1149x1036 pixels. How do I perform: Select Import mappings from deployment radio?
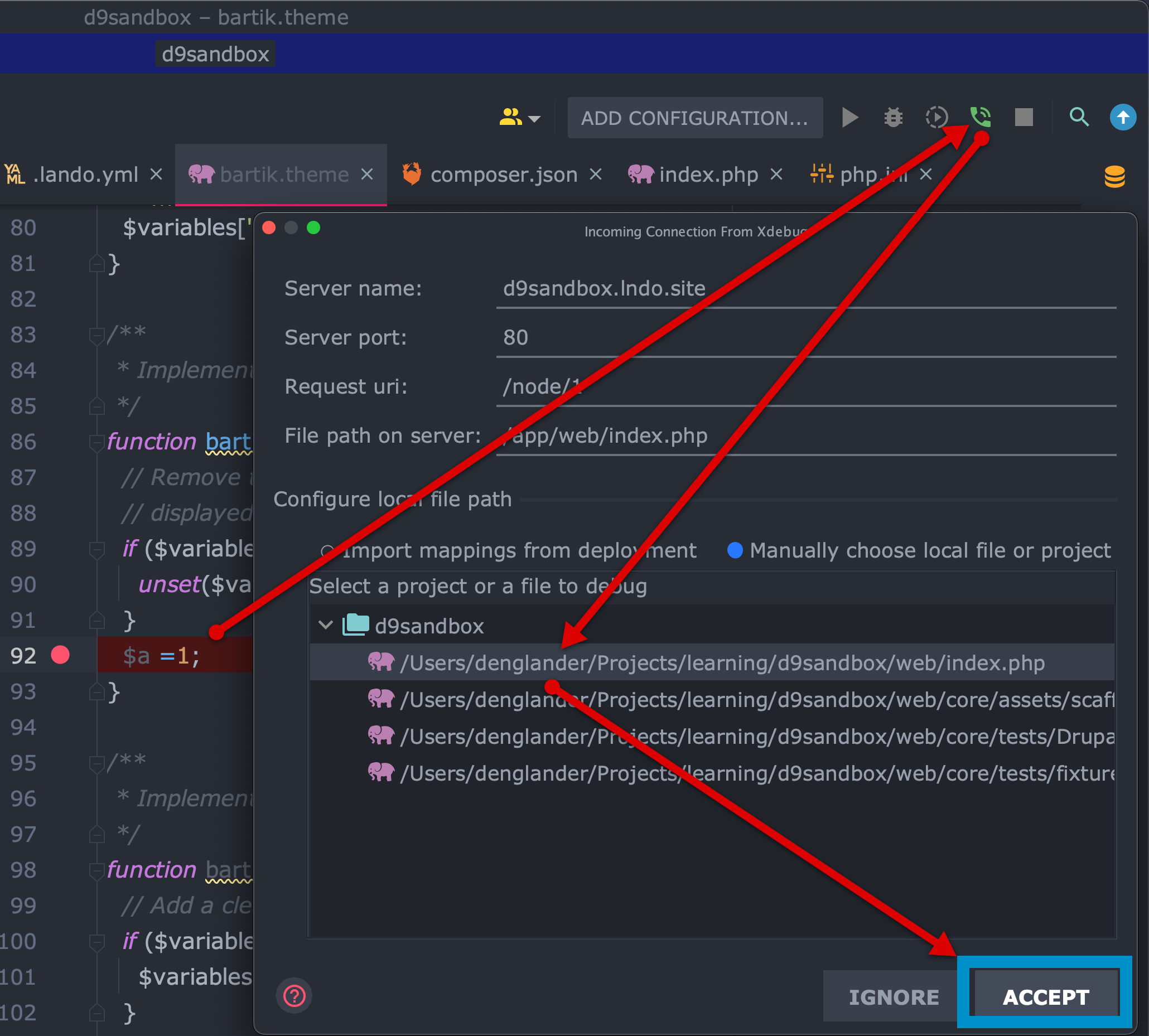tap(327, 551)
